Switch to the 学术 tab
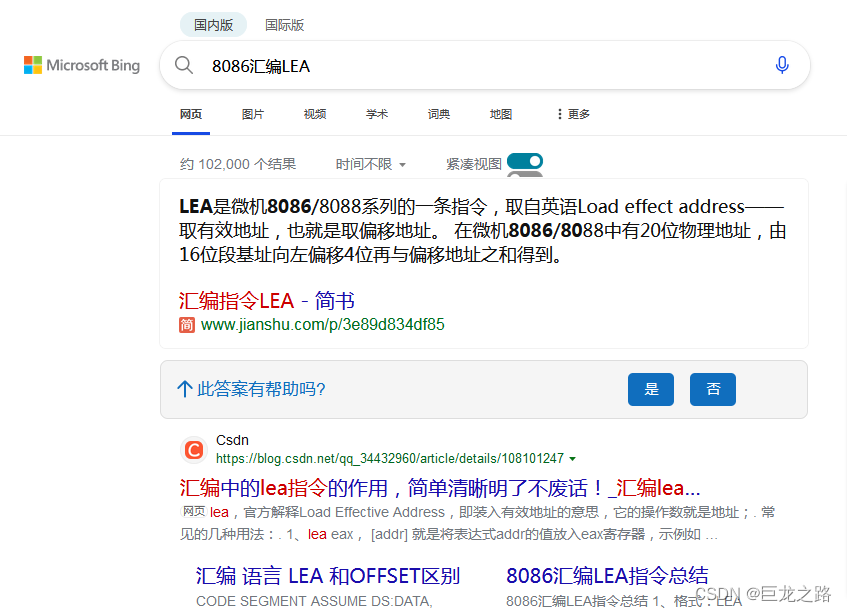The width and height of the screenshot is (847, 612). tap(377, 114)
